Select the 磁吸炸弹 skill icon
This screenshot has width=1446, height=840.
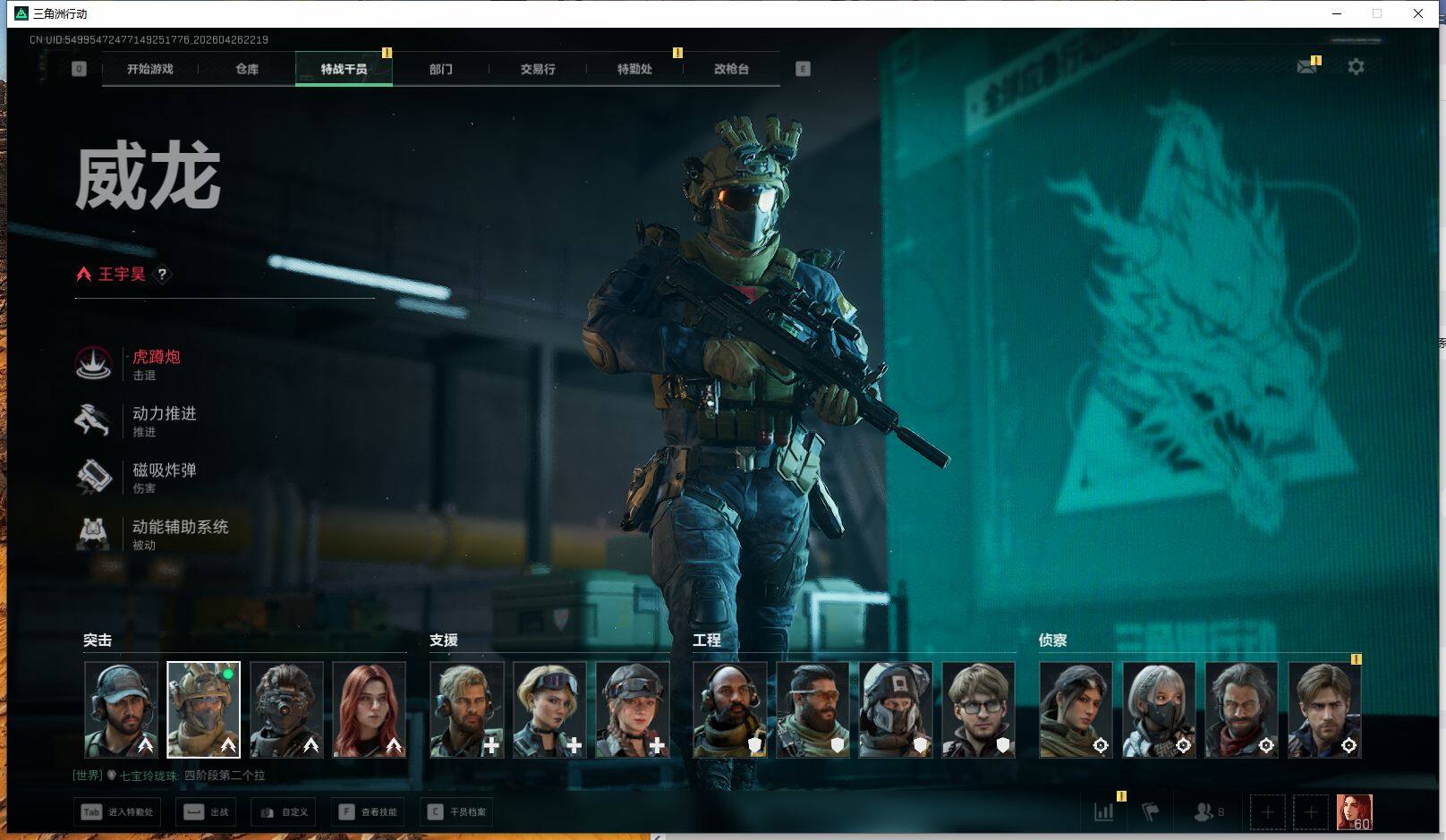tap(93, 477)
